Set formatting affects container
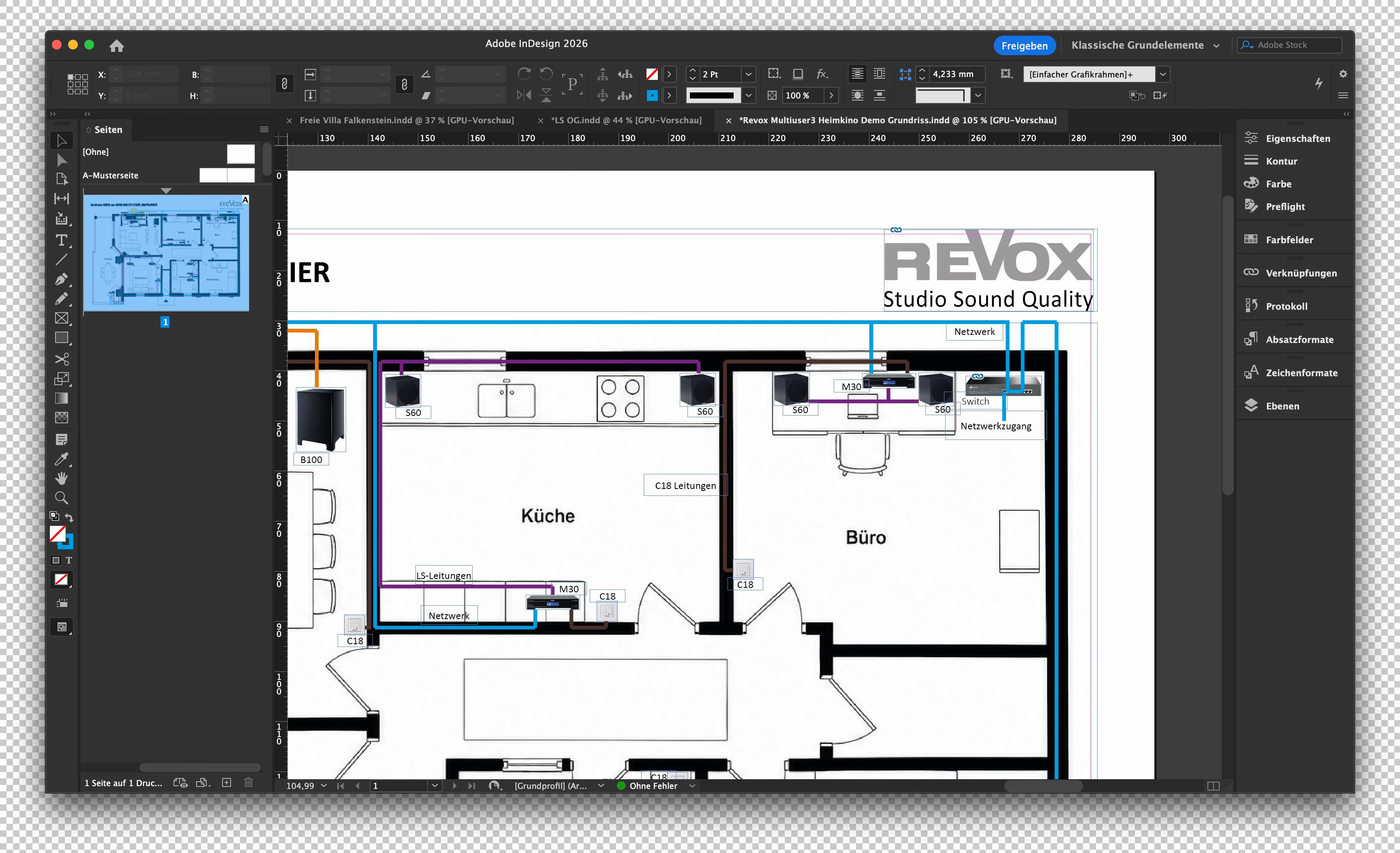This screenshot has height=853, width=1400. coord(56,560)
